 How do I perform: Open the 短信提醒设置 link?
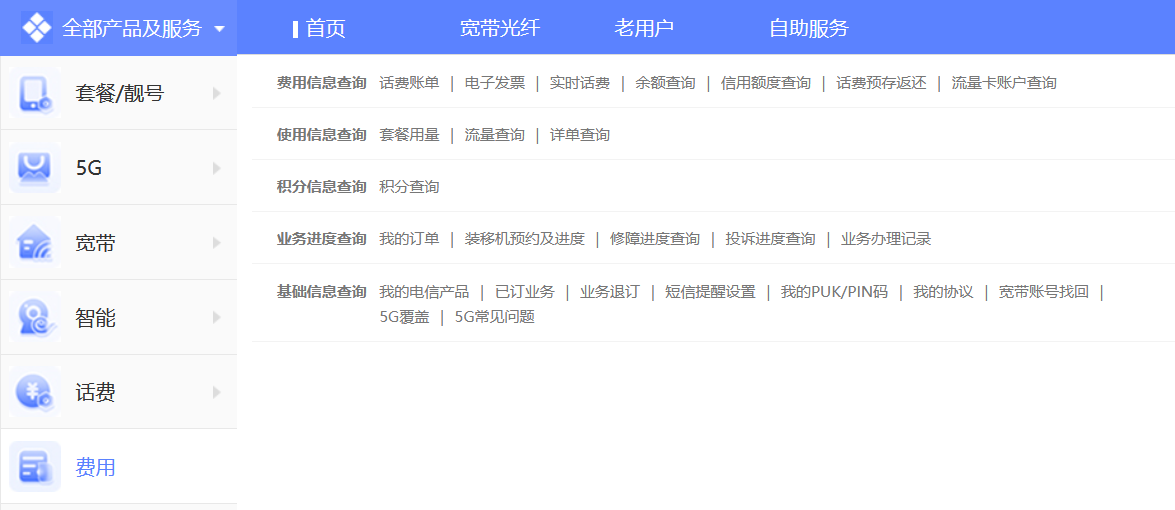(710, 291)
